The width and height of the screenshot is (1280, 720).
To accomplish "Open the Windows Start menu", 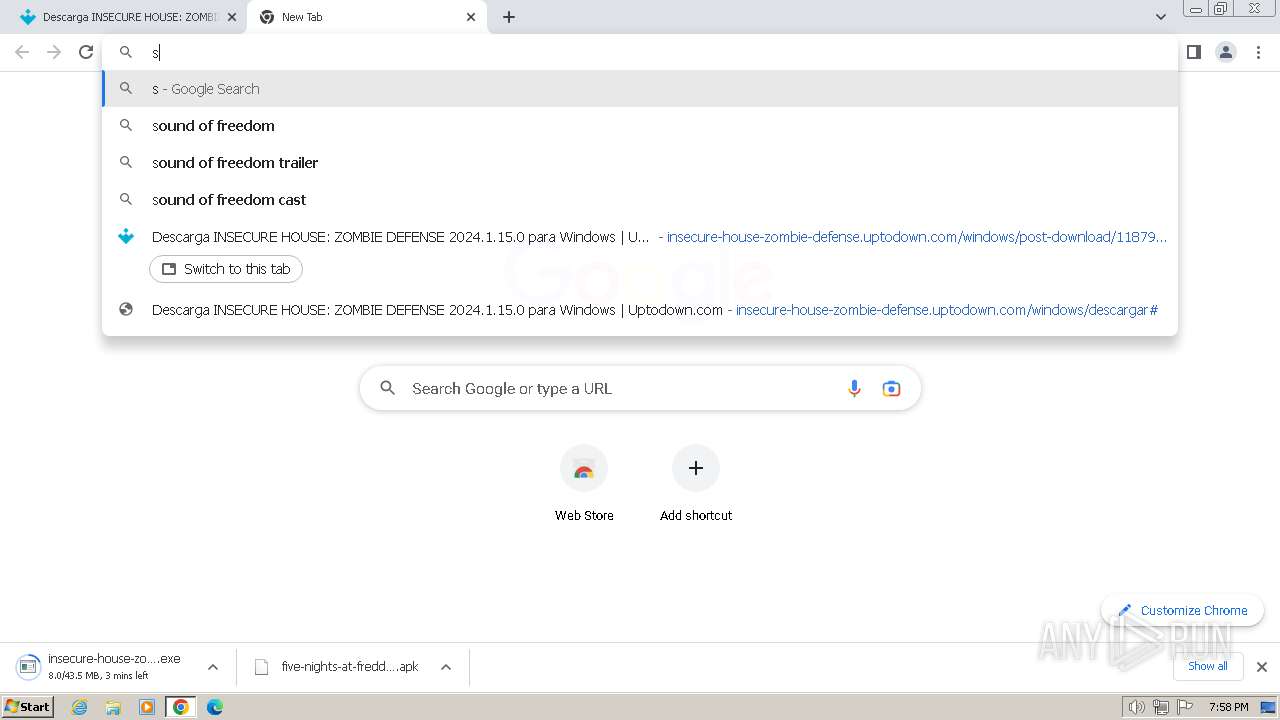I will coord(27,707).
